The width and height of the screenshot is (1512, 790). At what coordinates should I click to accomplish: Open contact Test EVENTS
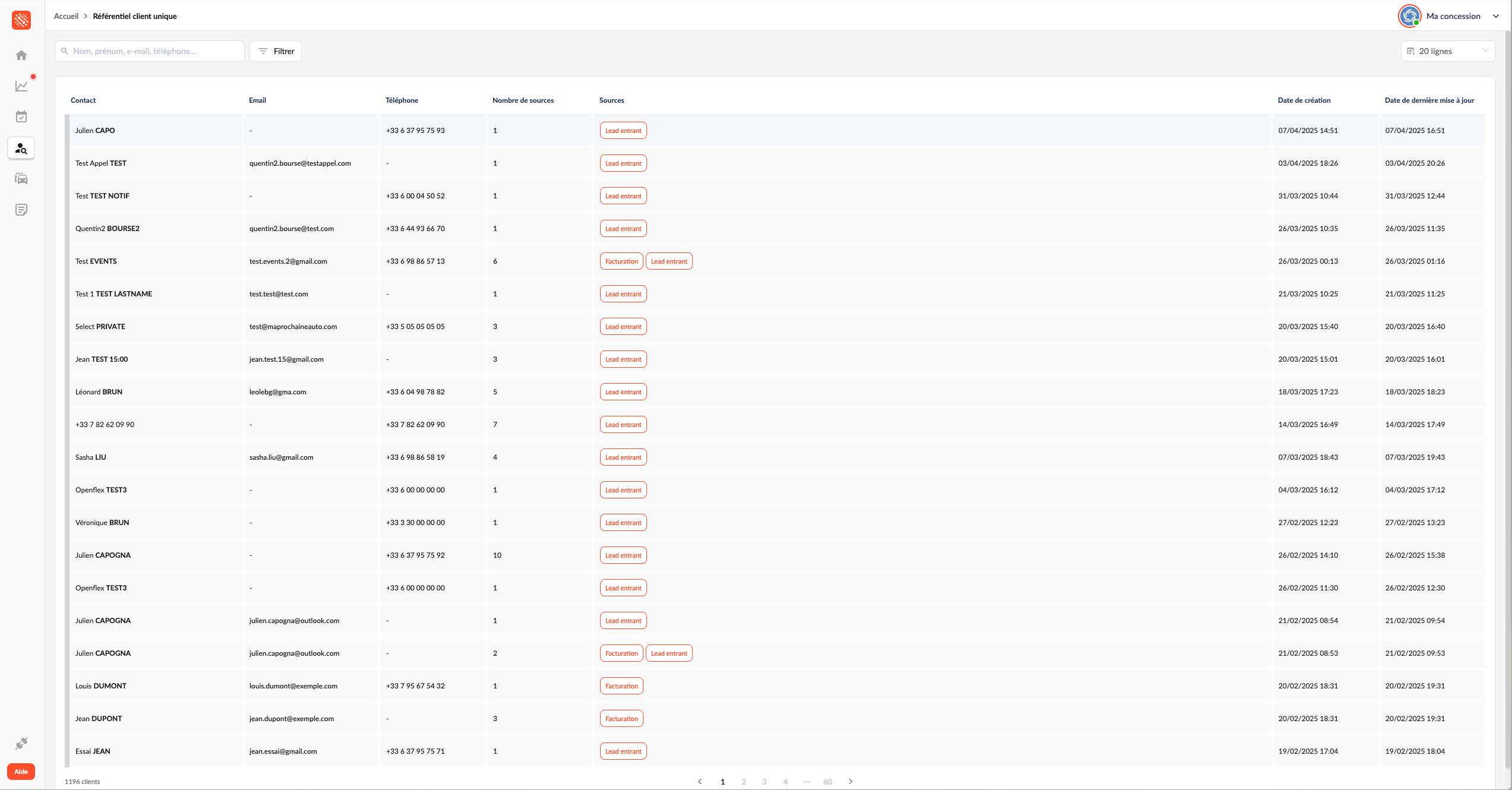[96, 261]
